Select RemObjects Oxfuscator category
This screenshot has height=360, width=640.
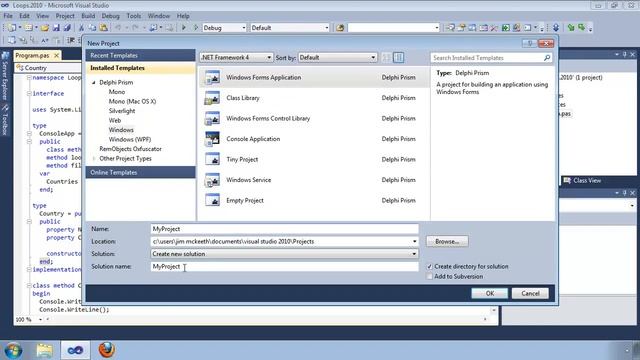(130, 149)
